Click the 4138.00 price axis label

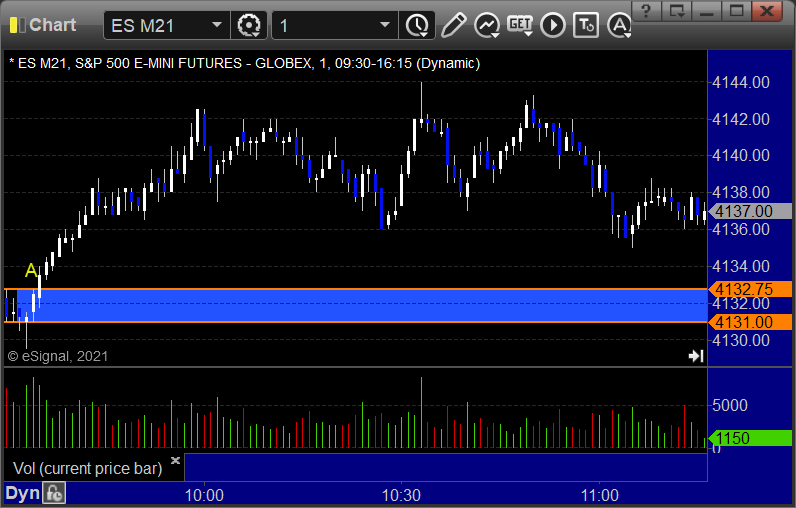[x=741, y=192]
